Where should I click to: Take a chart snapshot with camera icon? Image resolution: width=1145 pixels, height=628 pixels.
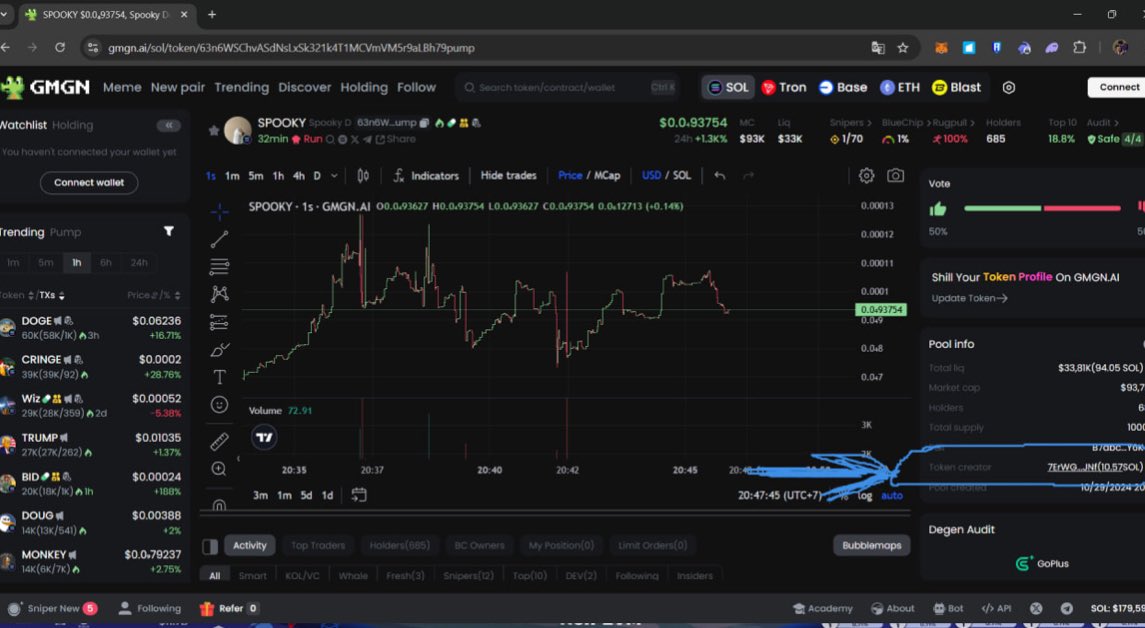(895, 175)
